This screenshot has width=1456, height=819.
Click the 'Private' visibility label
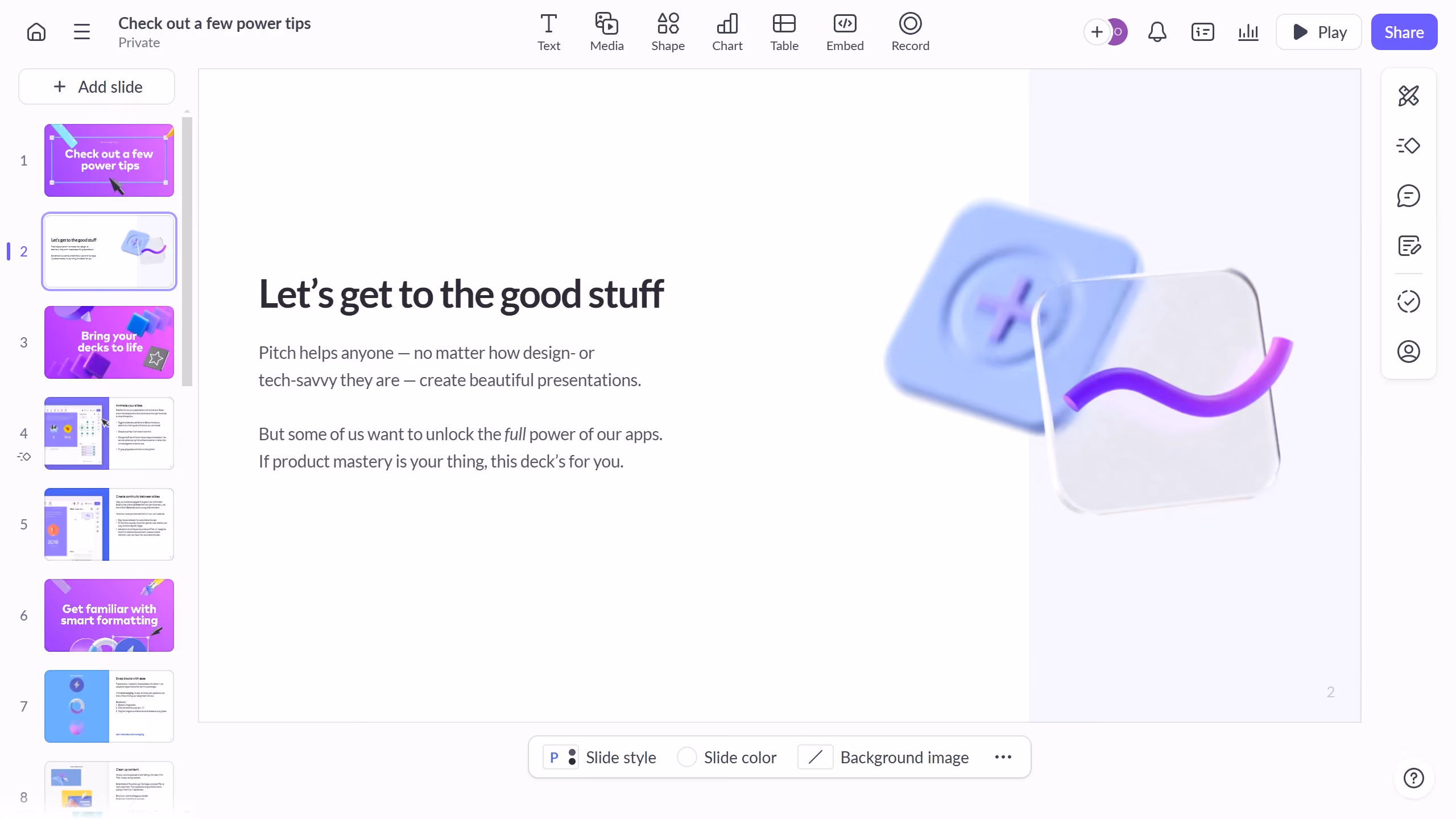139,43
